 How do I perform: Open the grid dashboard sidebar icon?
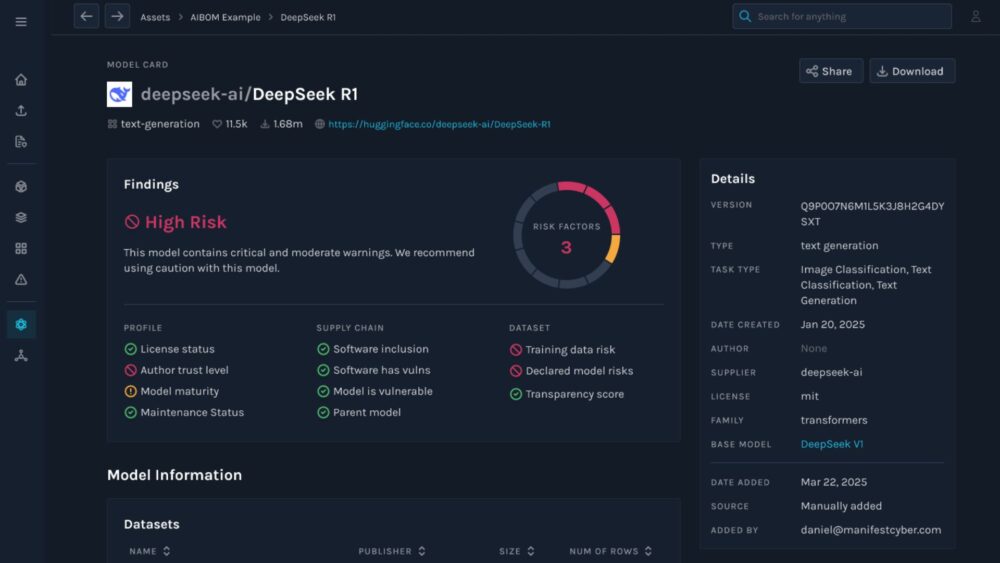tap(21, 248)
